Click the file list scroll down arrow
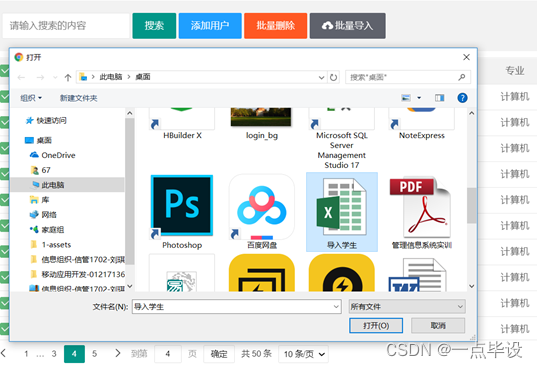The image size is (538, 368). click(471, 286)
